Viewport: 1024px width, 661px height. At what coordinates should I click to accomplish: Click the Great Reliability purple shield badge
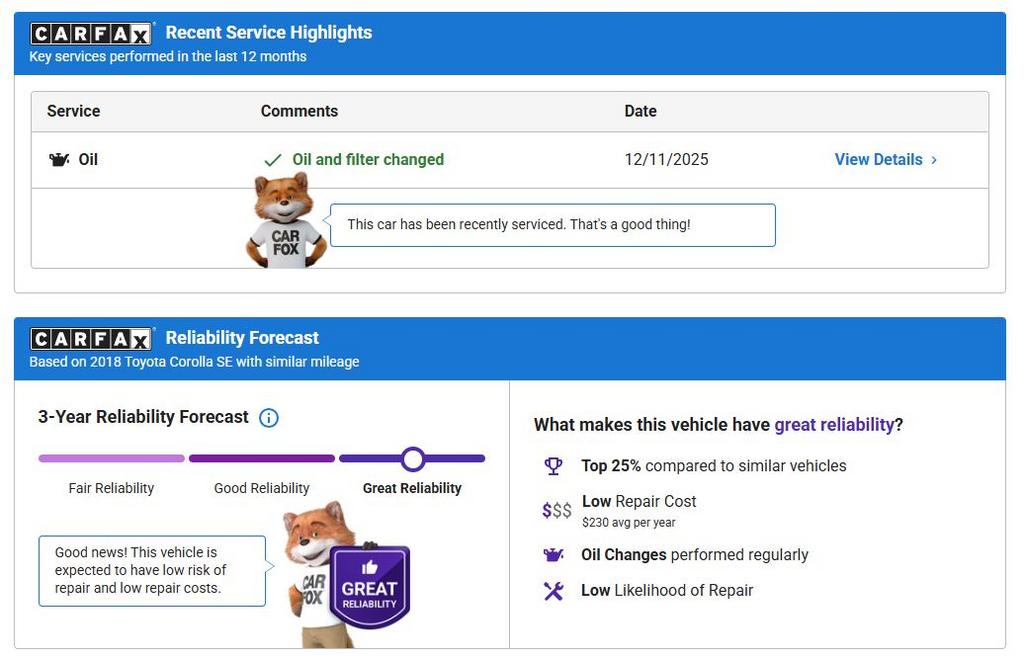click(x=369, y=587)
